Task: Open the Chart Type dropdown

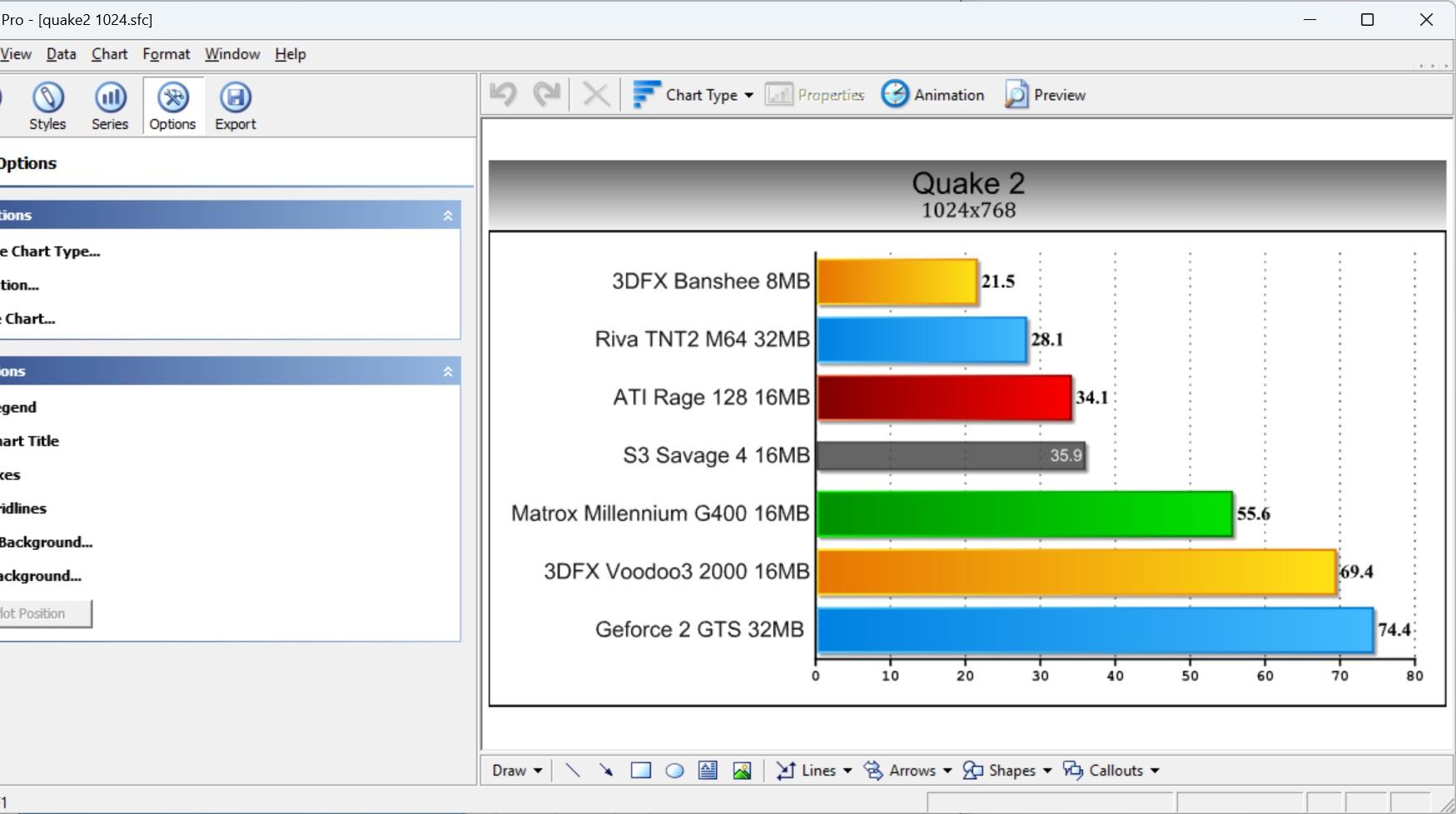Action: point(693,95)
